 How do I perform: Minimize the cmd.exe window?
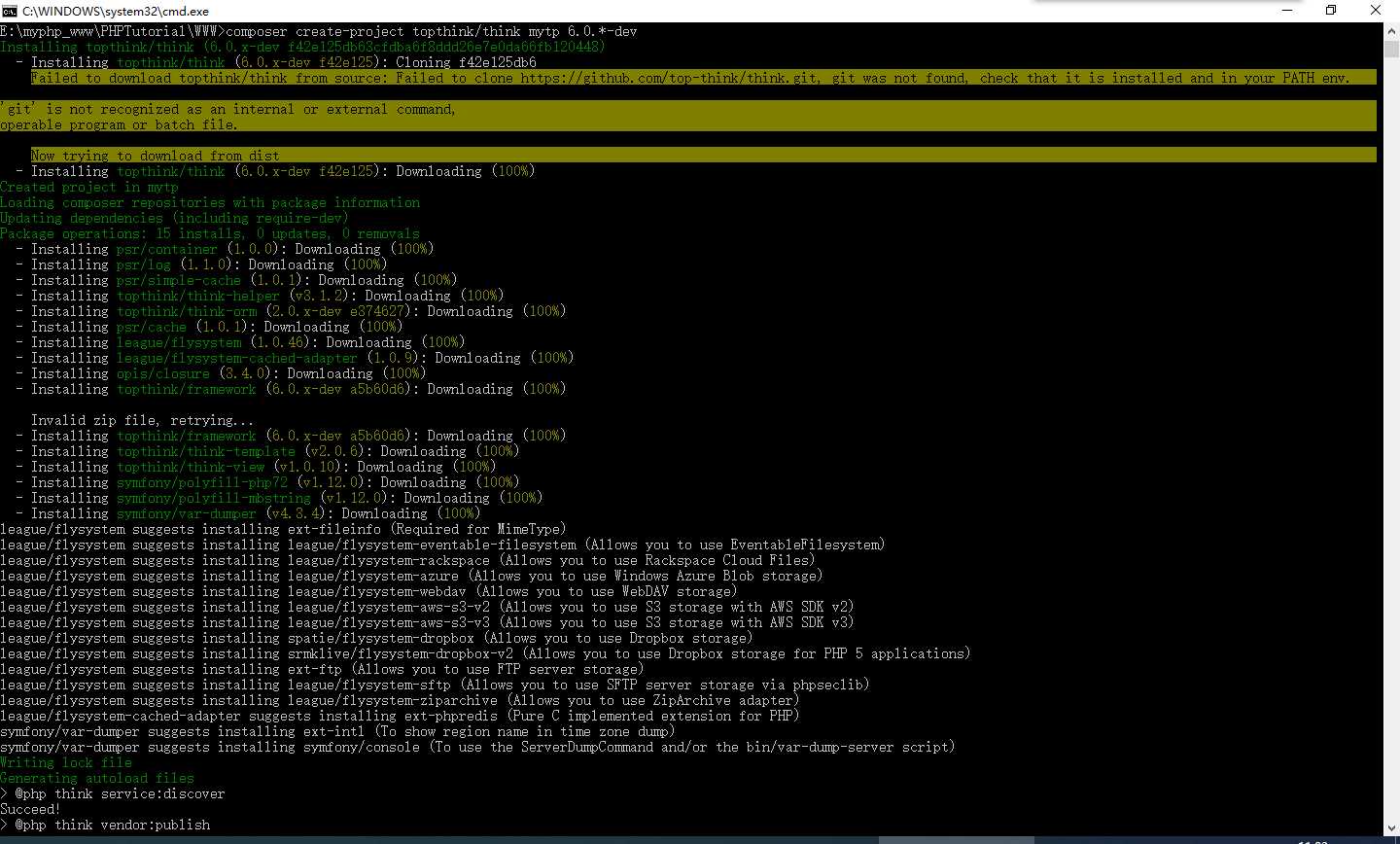click(1286, 10)
